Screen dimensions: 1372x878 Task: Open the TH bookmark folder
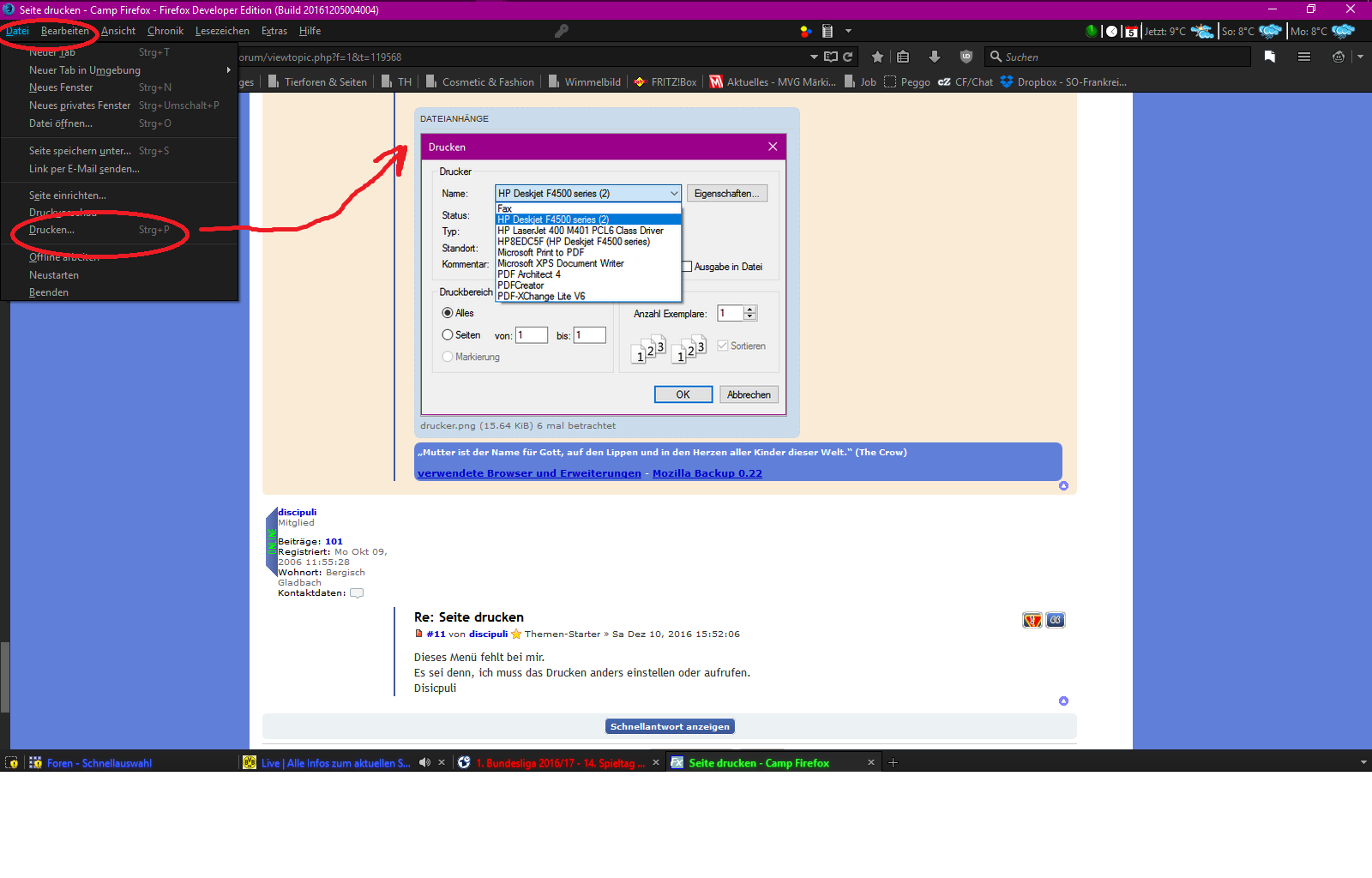click(x=397, y=82)
